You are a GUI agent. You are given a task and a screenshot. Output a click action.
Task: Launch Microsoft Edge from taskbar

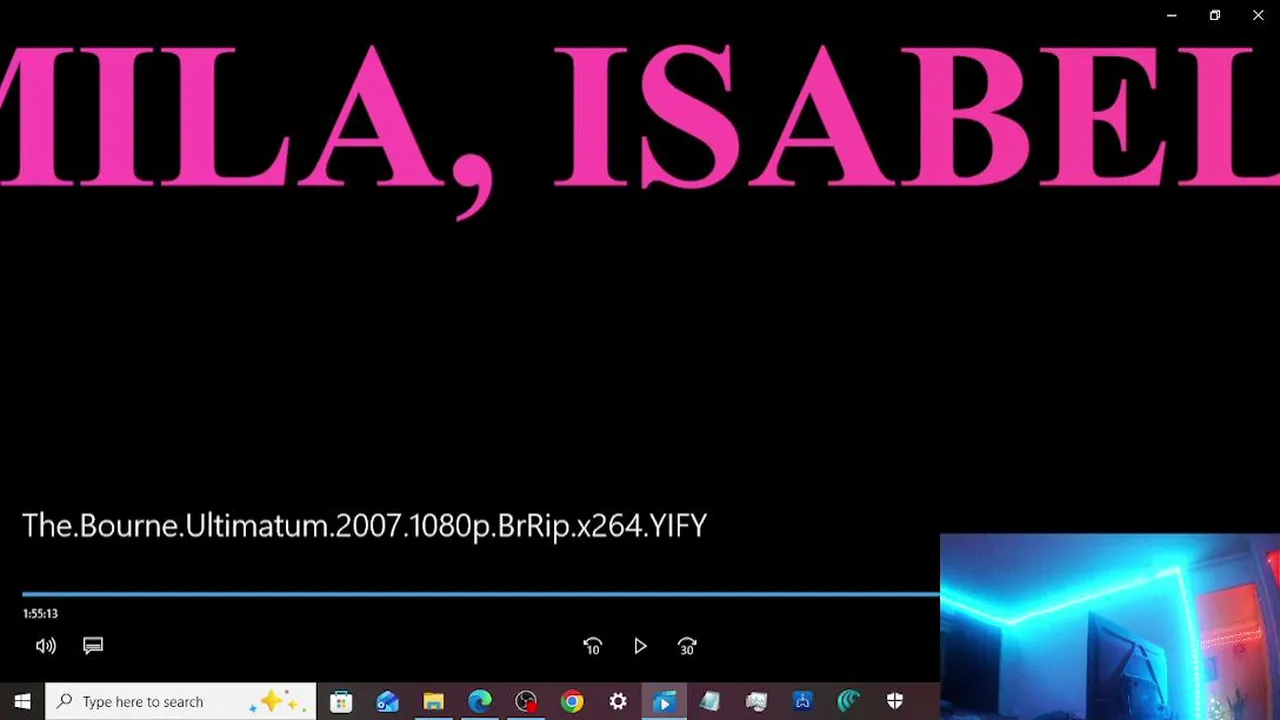click(x=480, y=702)
